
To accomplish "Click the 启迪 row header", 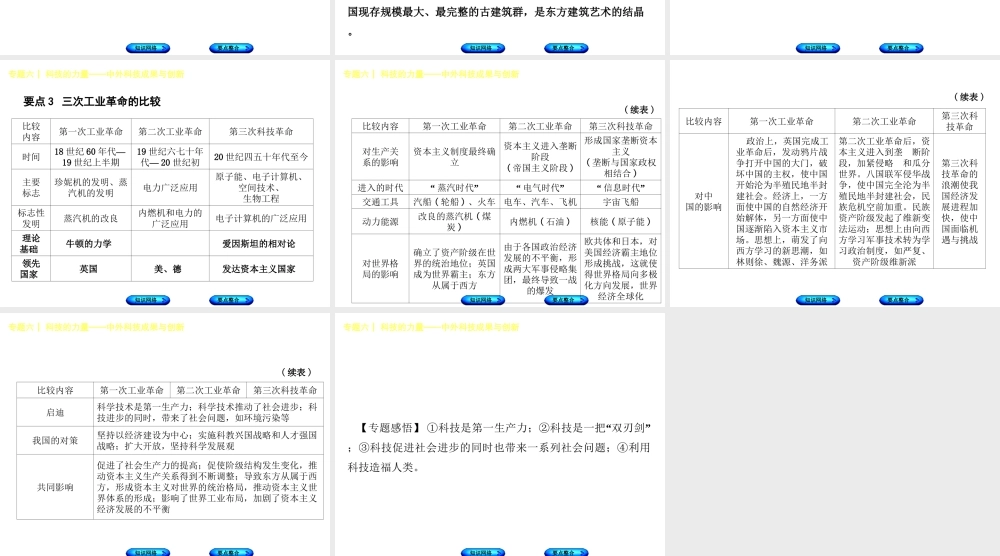I will (x=55, y=413).
